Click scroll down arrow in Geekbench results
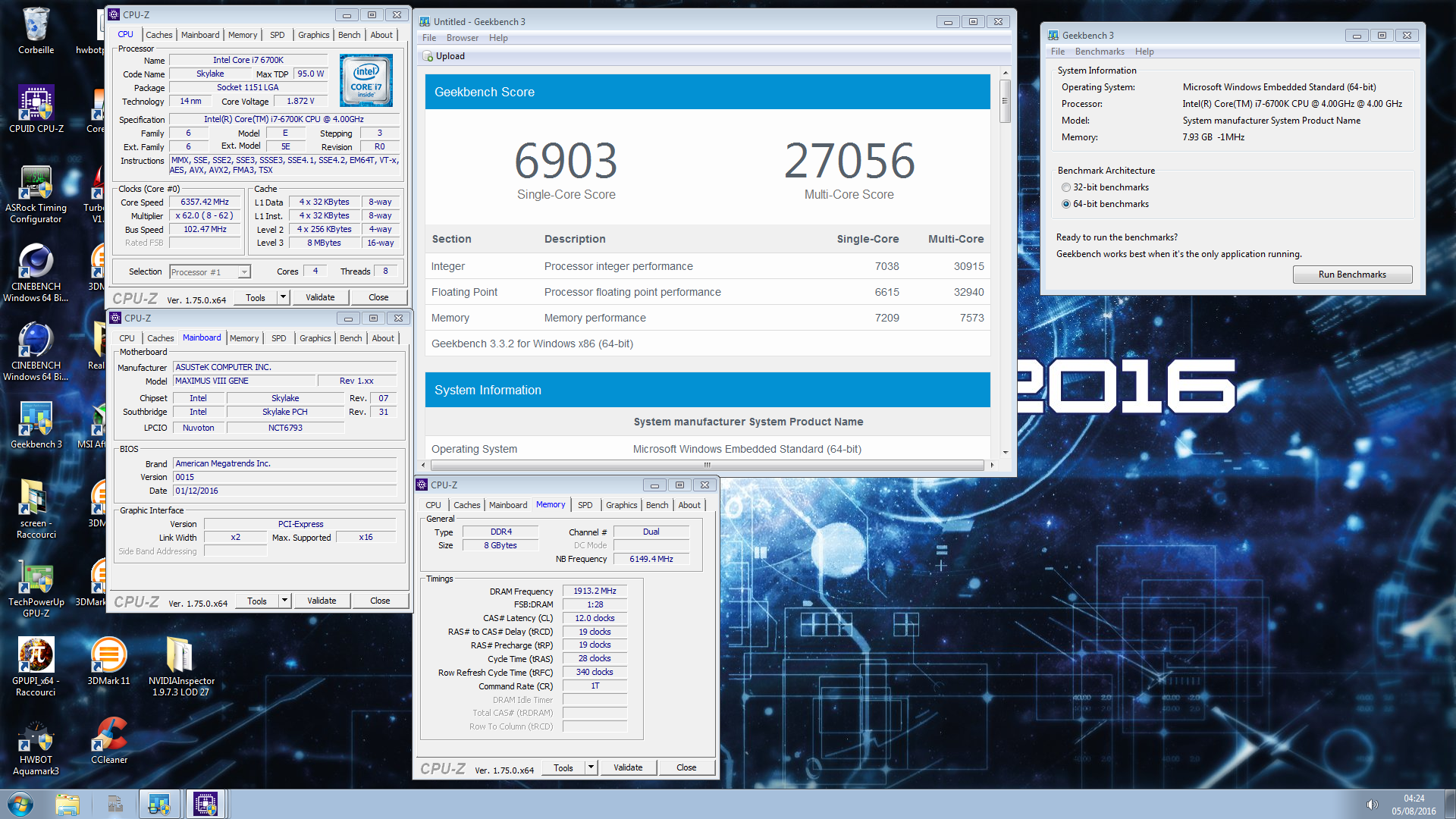 [1006, 453]
